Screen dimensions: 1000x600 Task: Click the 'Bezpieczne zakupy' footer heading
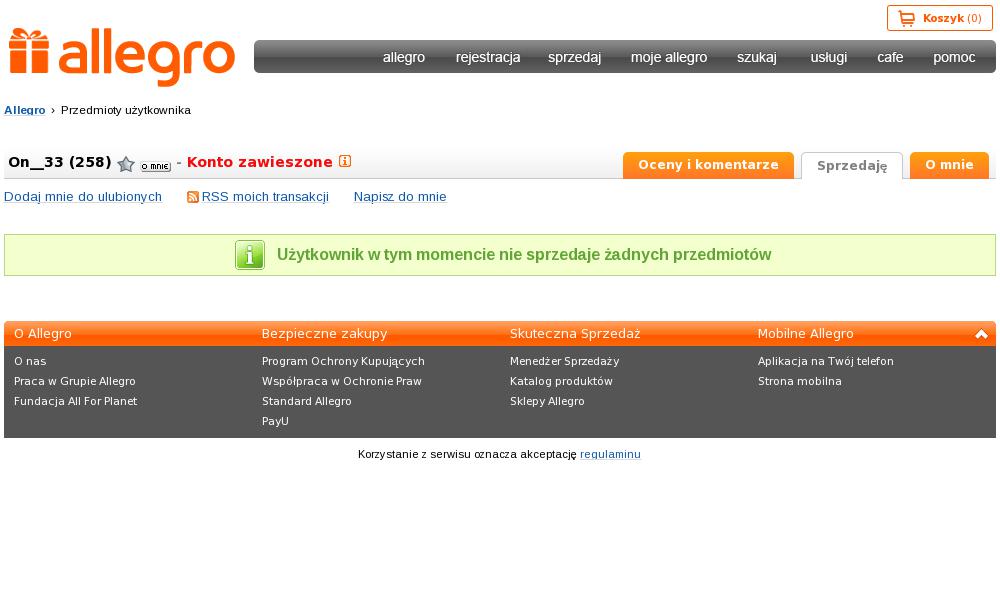point(325,333)
